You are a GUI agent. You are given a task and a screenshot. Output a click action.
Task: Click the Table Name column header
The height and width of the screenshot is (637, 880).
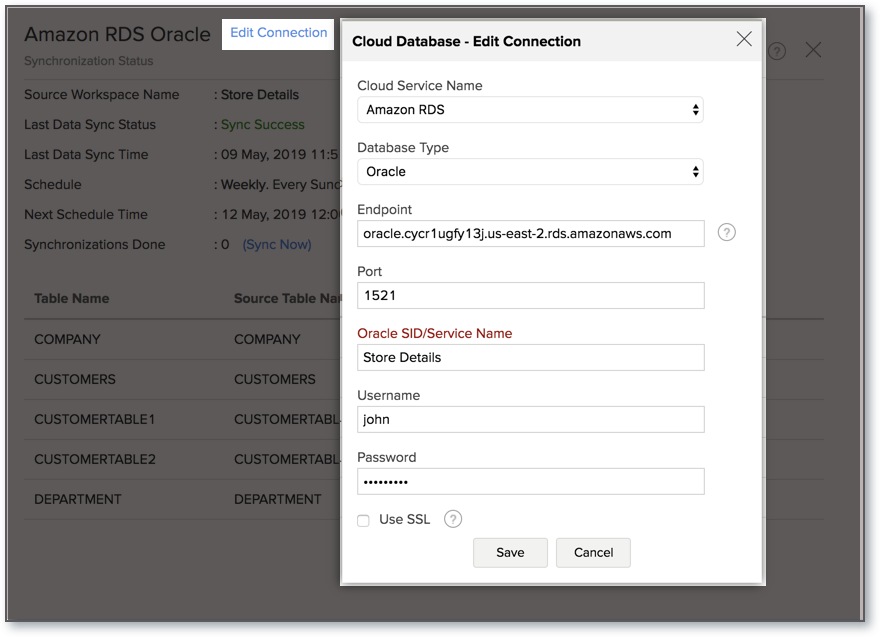tap(72, 299)
